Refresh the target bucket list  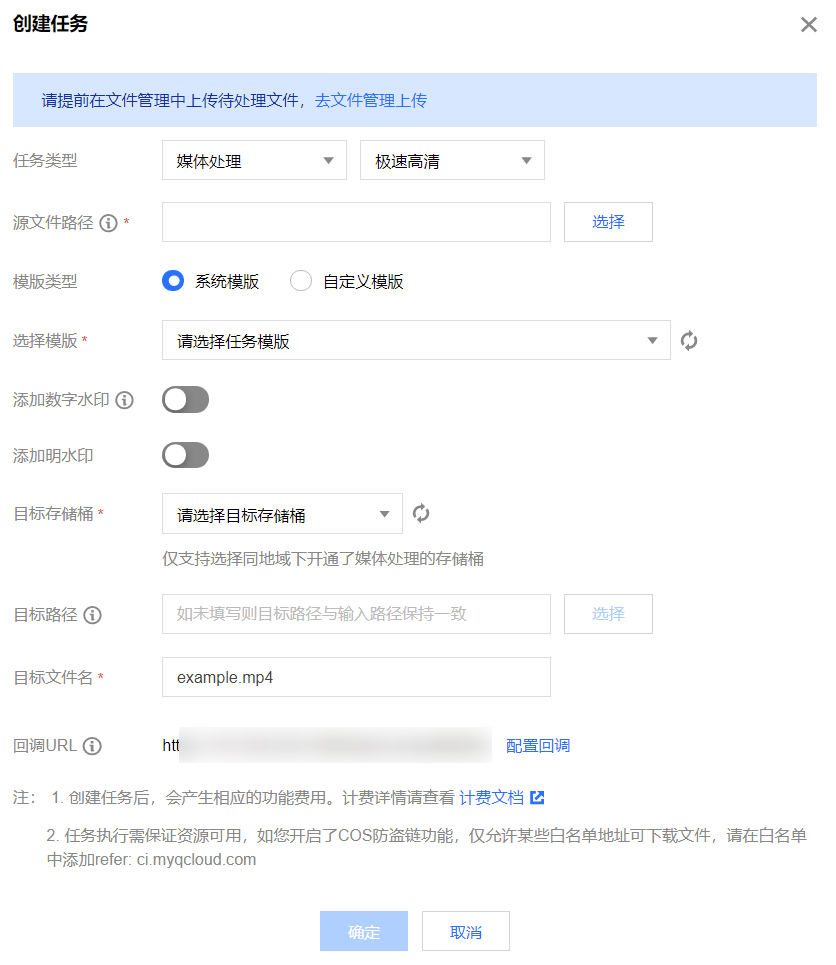pos(421,514)
